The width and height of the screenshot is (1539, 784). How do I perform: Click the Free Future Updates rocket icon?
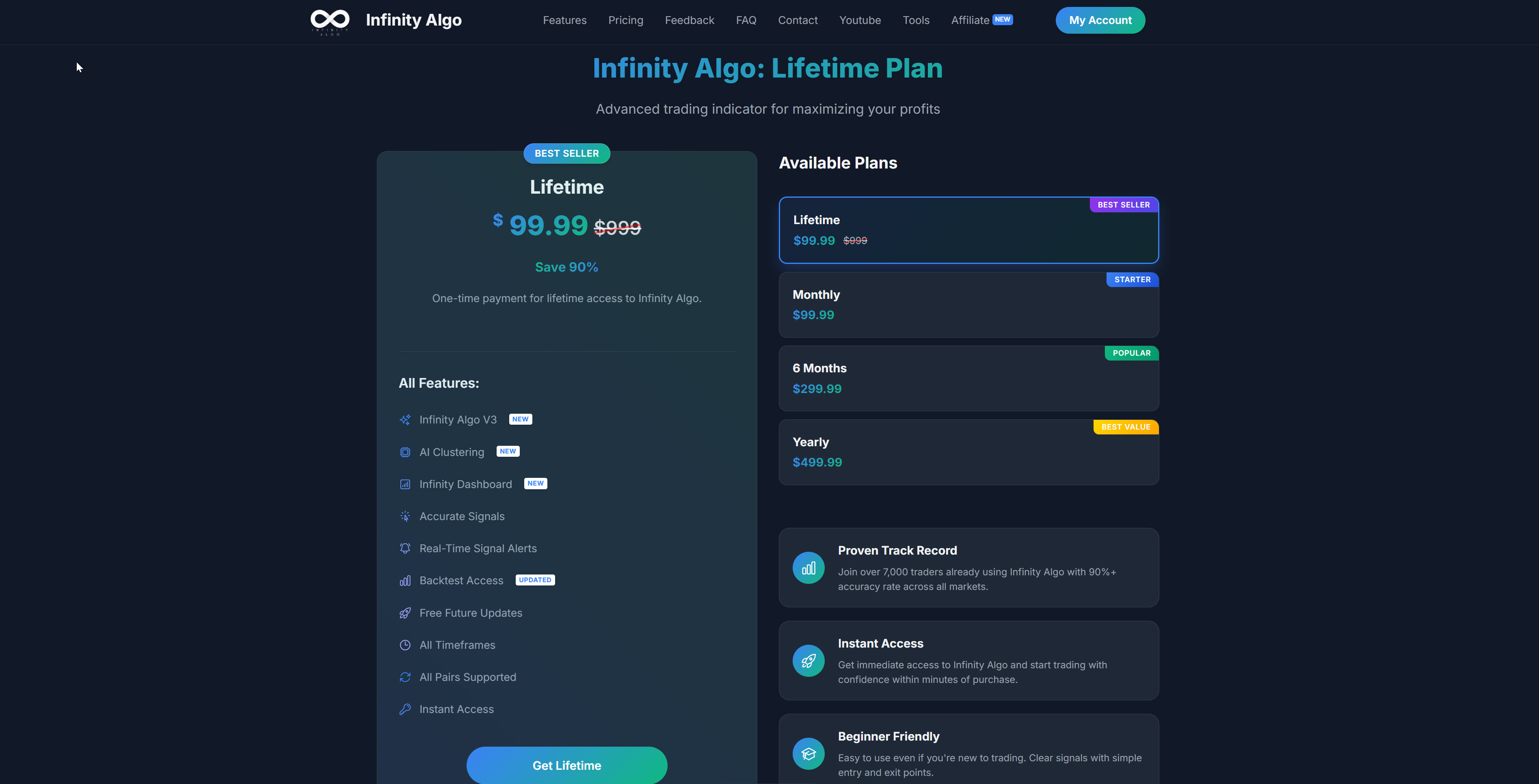406,613
